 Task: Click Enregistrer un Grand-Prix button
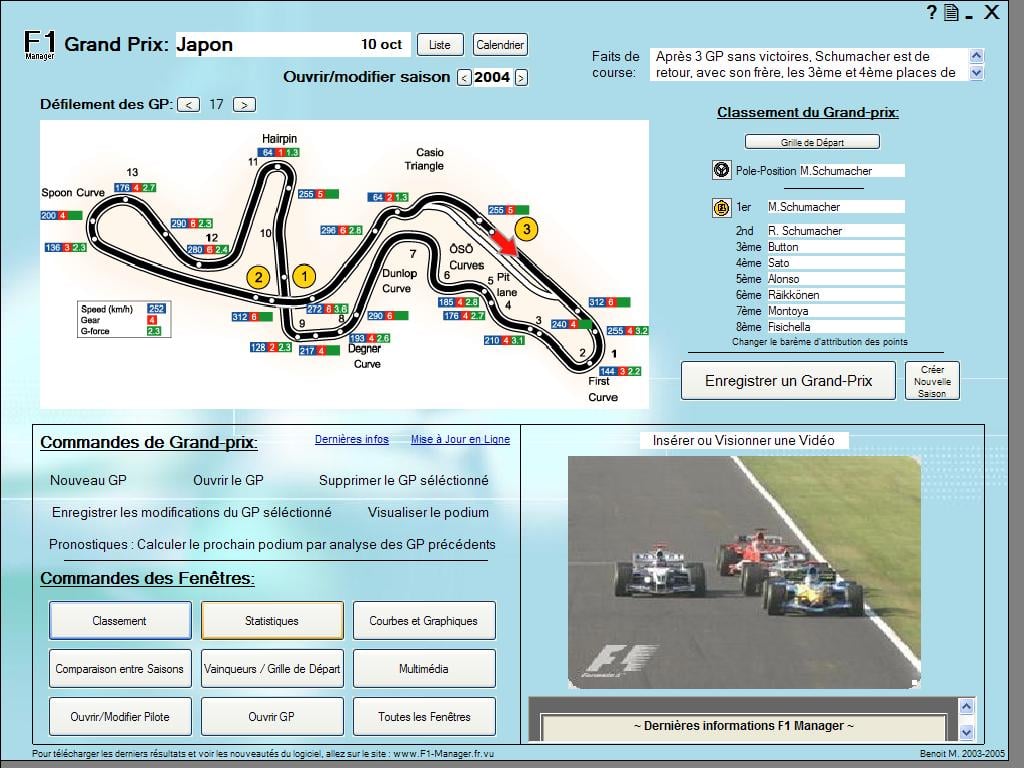coord(788,381)
